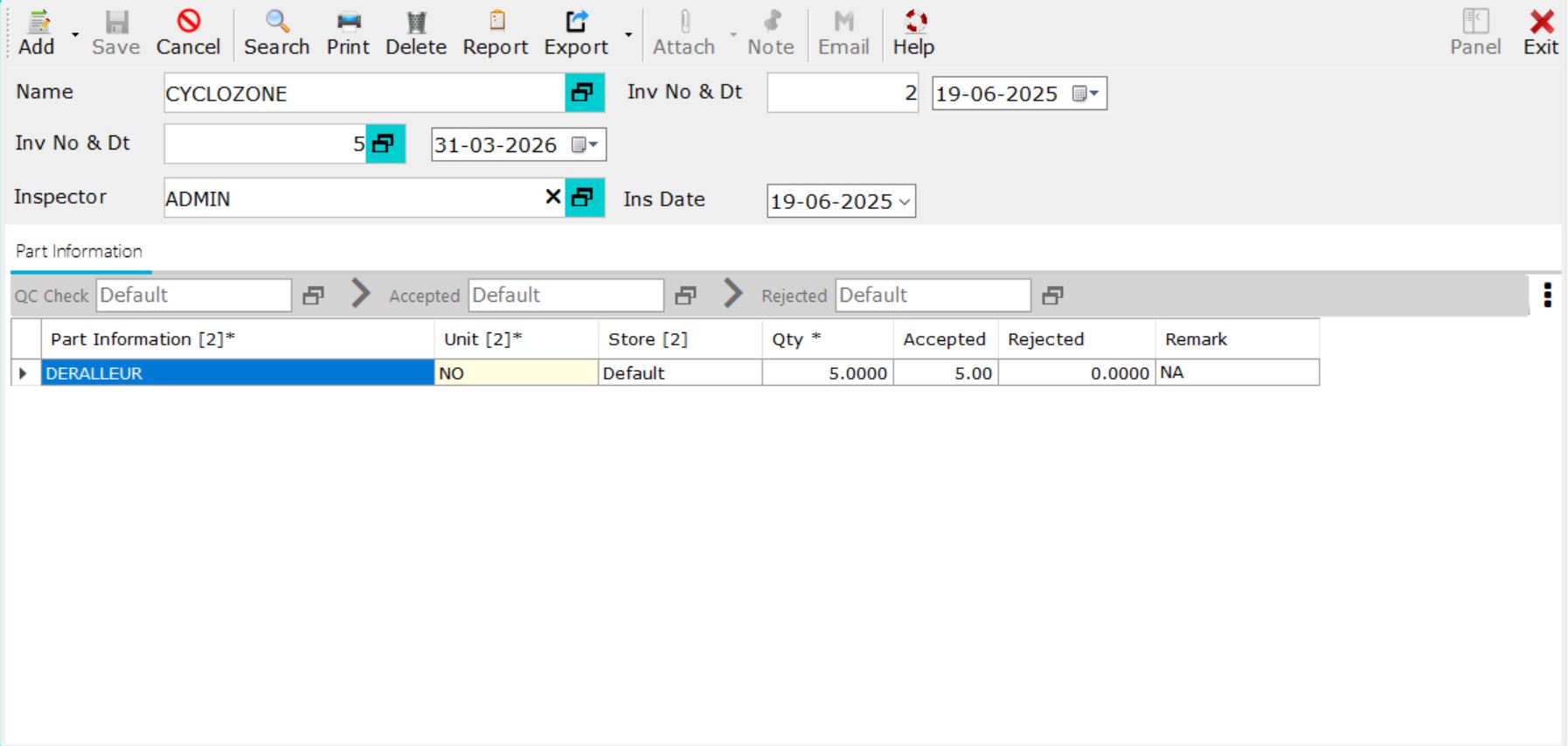Click the Export toolbar icon

[575, 33]
